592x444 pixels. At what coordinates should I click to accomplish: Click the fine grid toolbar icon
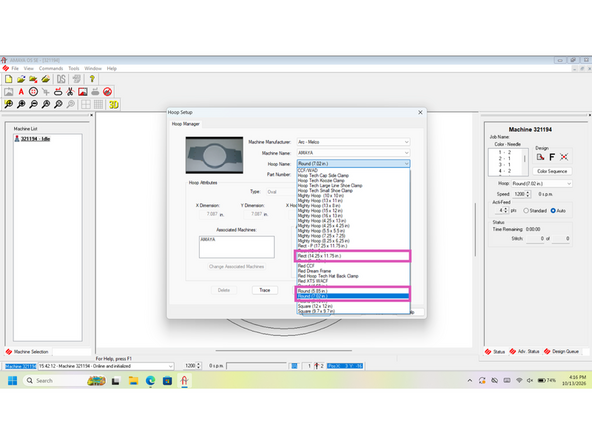pos(98,105)
